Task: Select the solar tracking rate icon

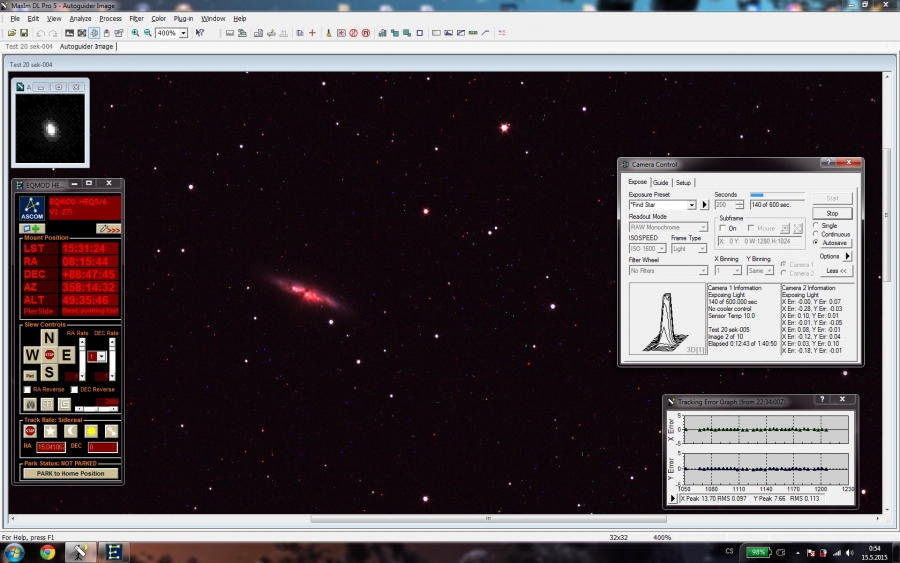Action: coord(91,431)
